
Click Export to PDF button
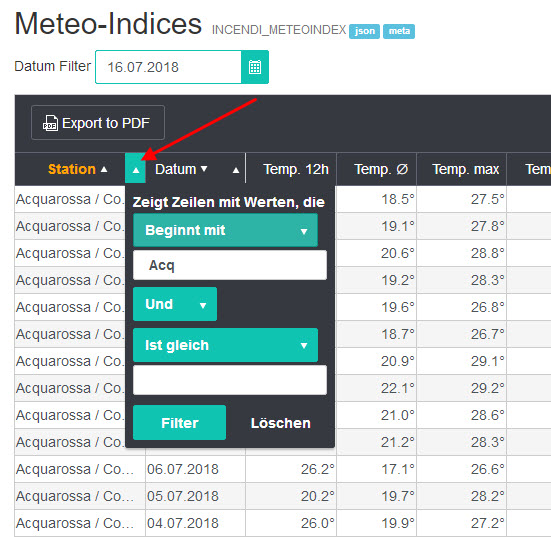click(98, 123)
